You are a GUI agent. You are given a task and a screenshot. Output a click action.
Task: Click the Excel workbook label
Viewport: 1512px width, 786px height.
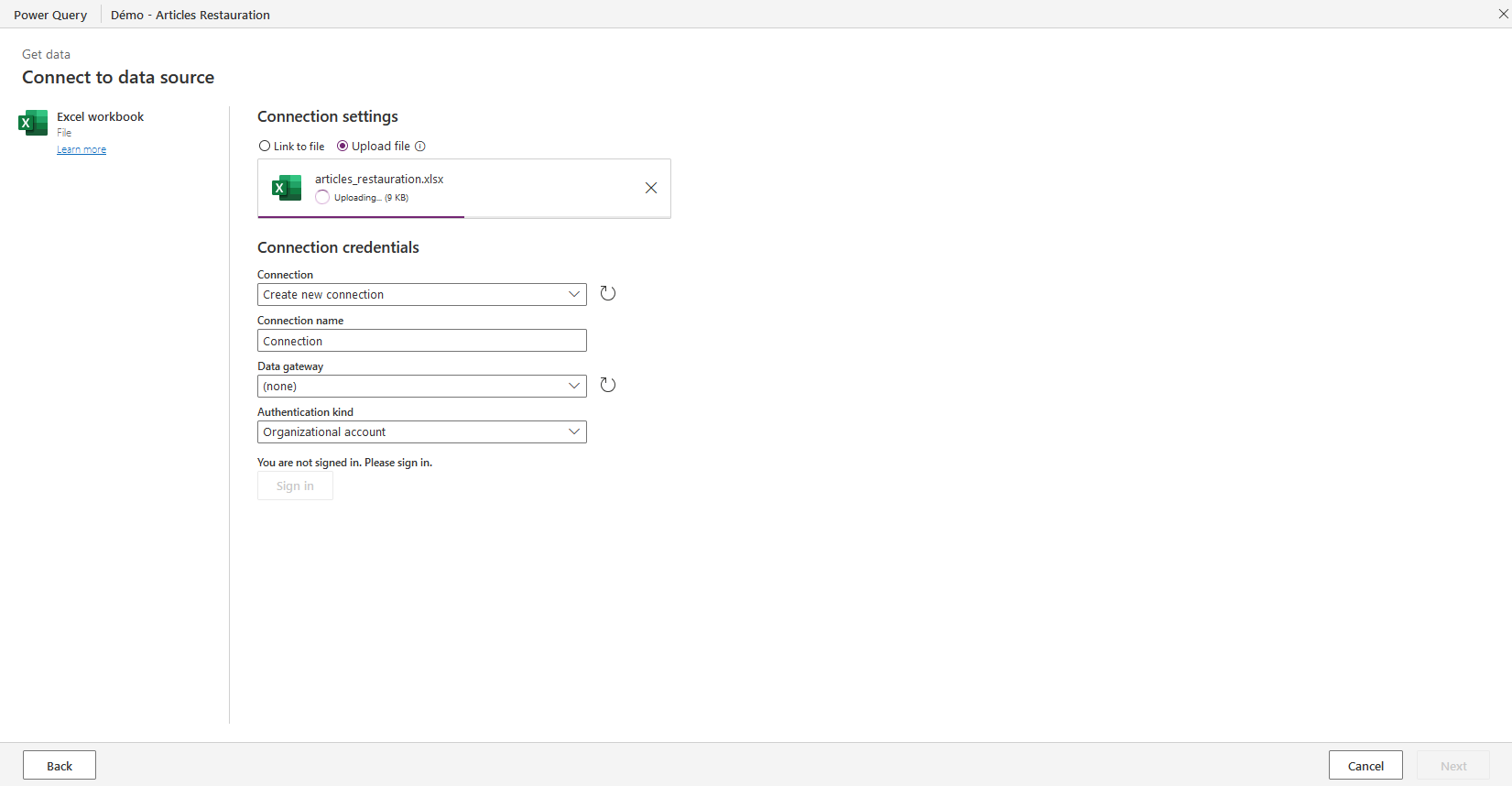tap(101, 116)
